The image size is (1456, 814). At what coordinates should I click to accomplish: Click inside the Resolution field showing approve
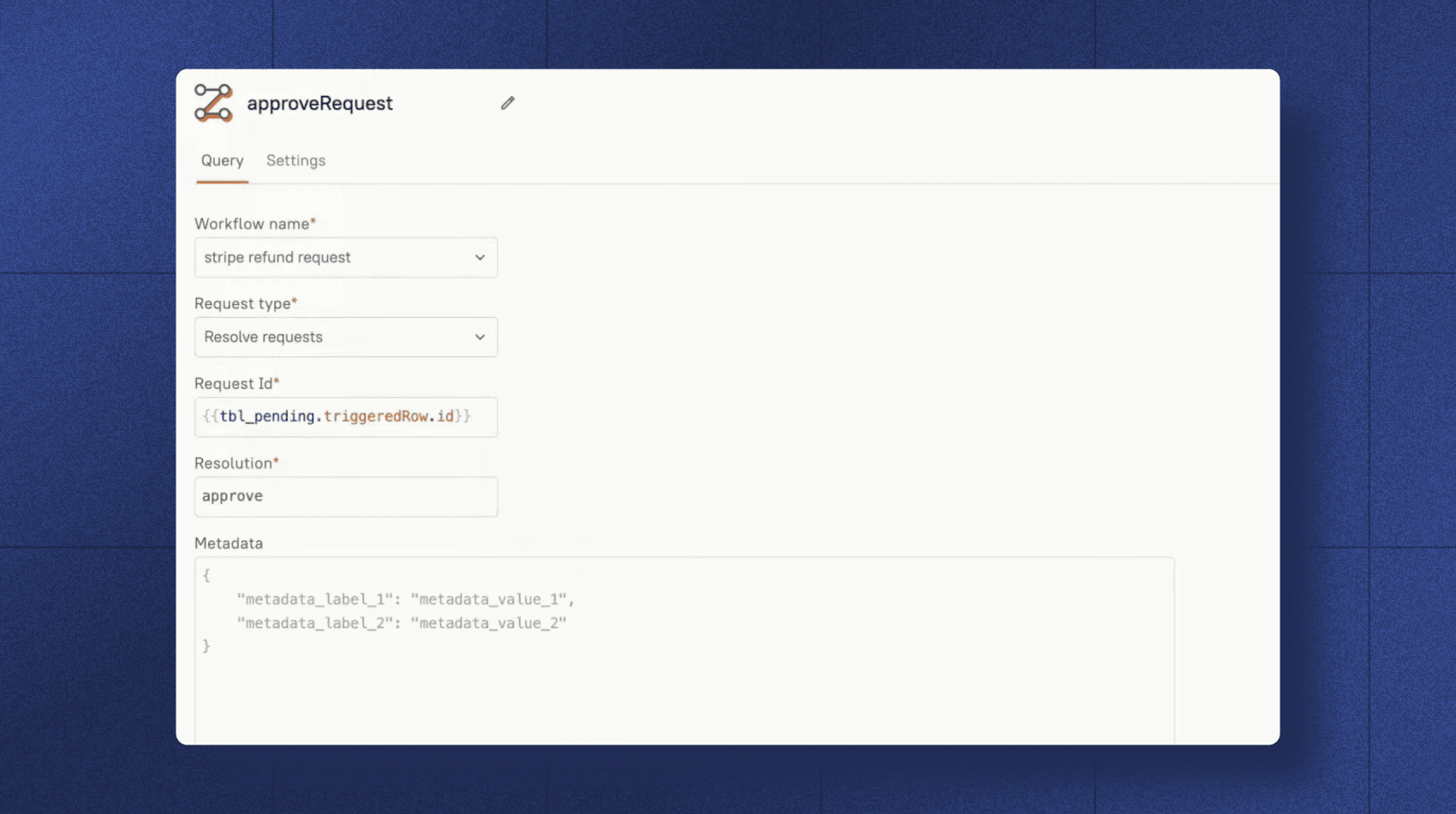point(345,496)
